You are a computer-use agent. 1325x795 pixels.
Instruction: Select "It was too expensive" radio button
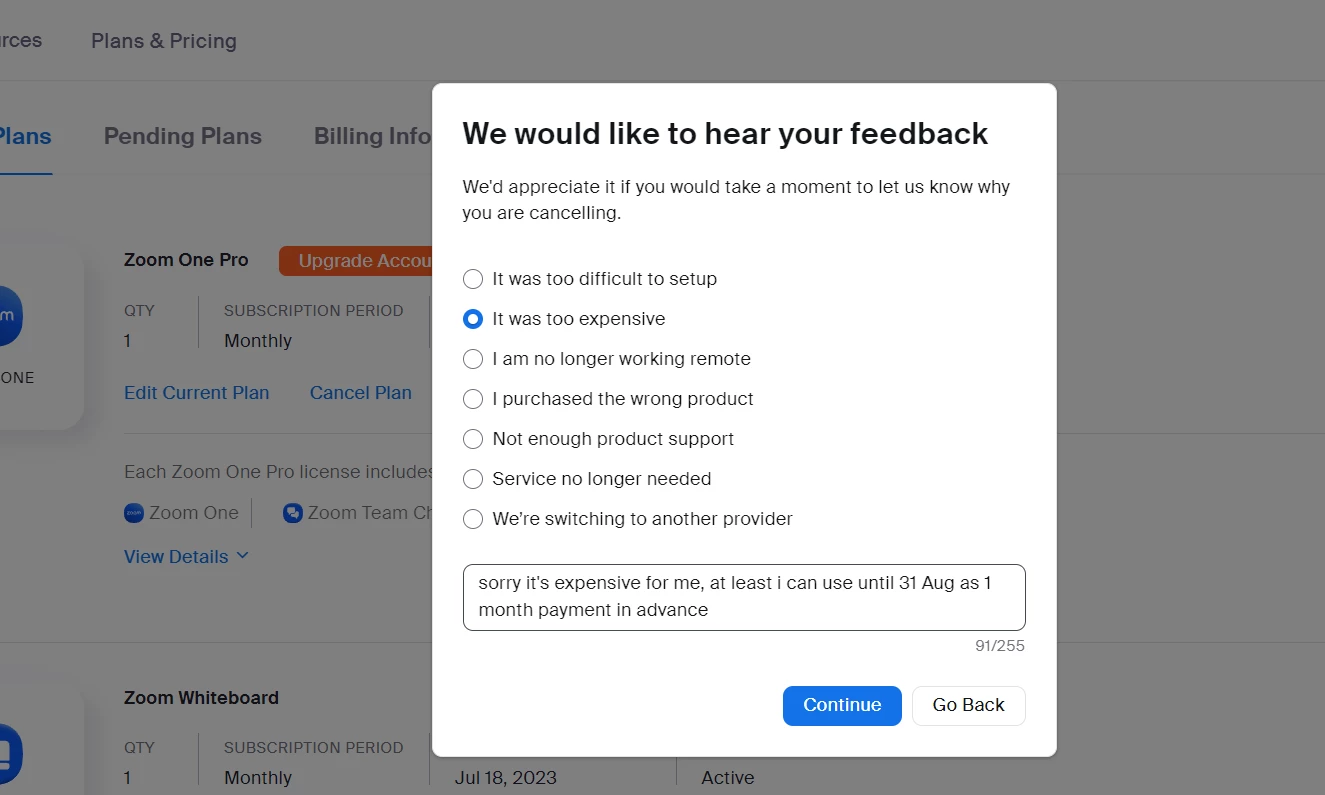473,319
